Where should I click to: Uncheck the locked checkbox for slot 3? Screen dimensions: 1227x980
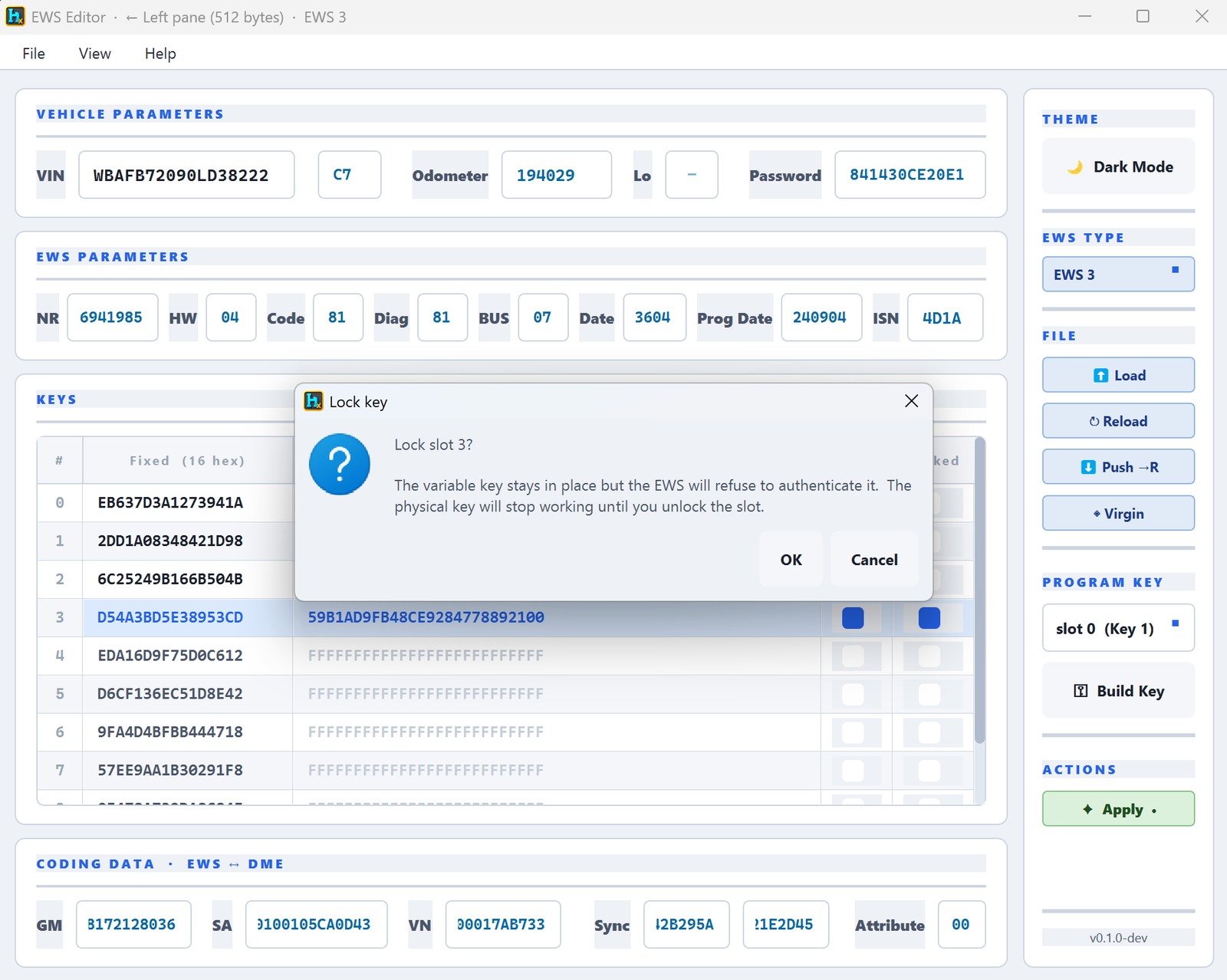(929, 617)
